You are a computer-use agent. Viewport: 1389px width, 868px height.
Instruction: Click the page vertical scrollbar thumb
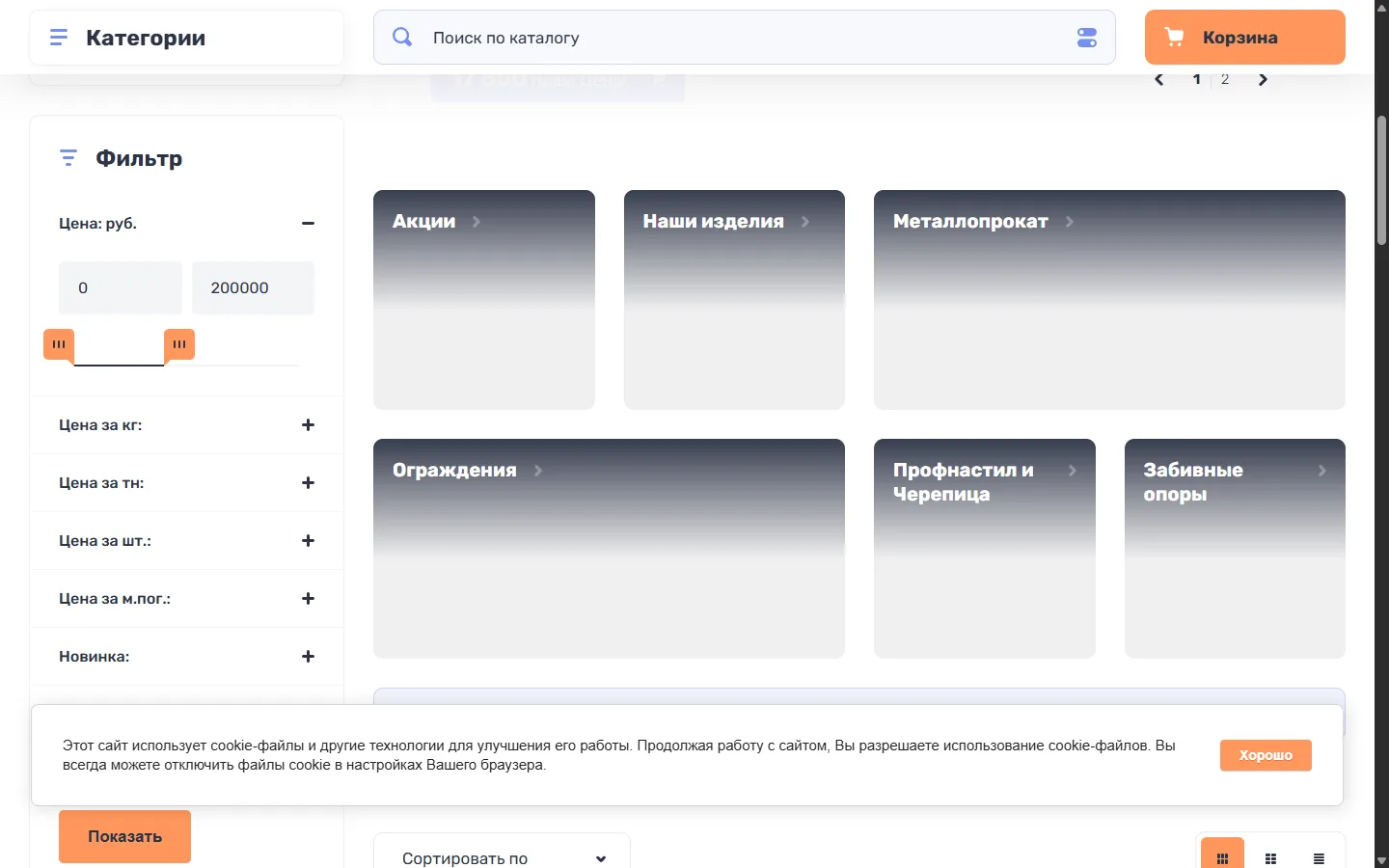coord(1381,180)
